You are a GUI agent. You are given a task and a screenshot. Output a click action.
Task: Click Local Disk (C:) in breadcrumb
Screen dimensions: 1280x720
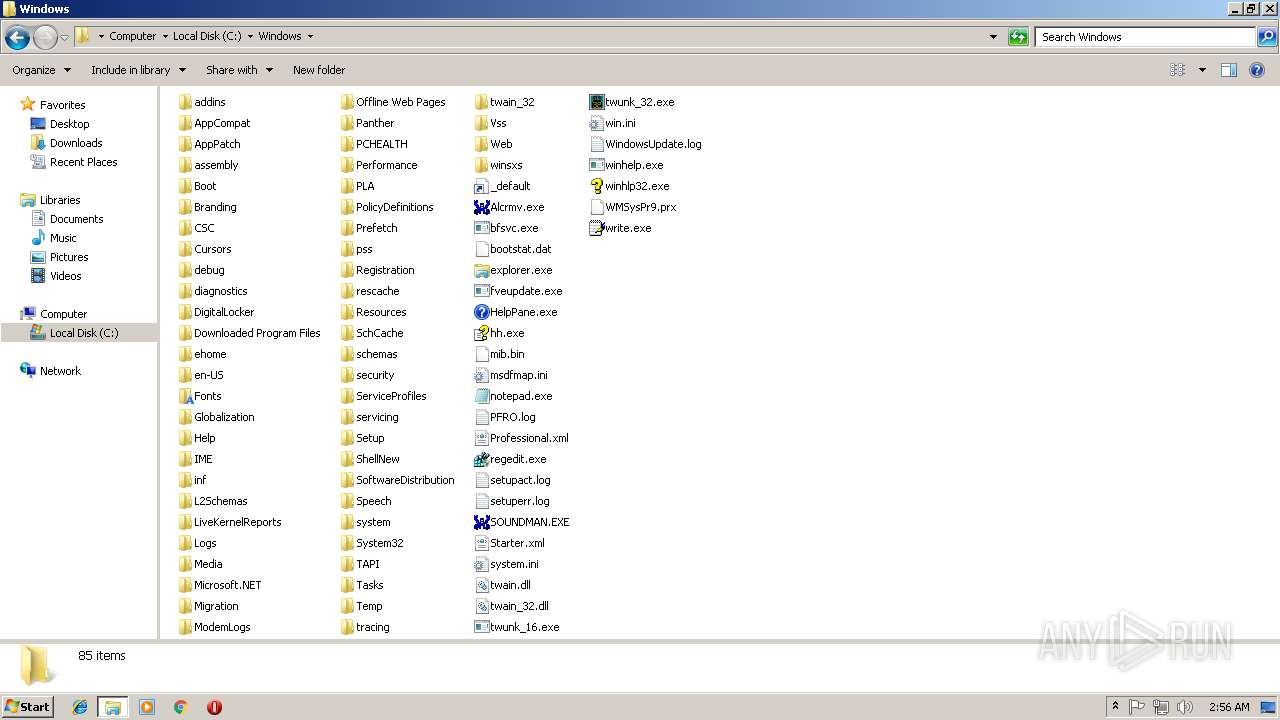point(207,36)
